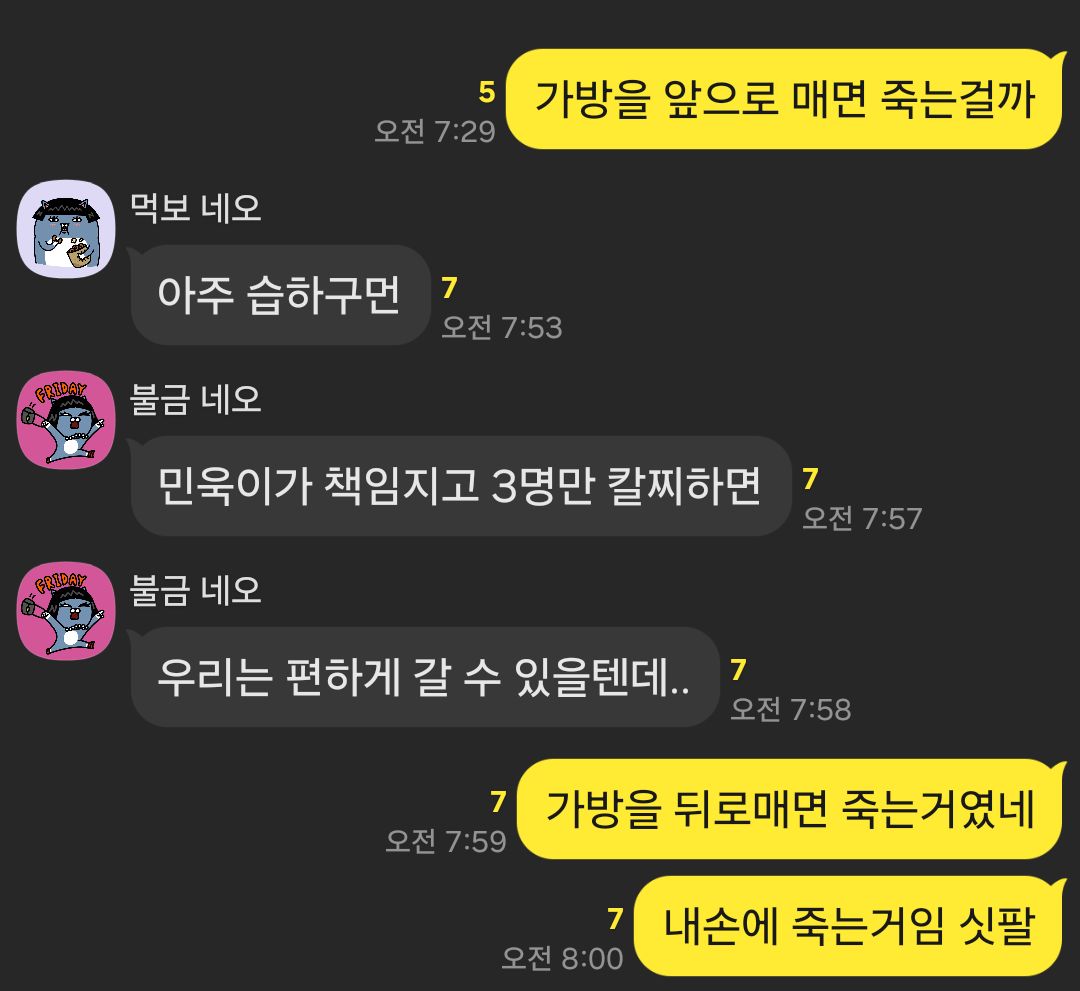Tap unread count 7 next to 아주 습하구먼
The height and width of the screenshot is (991, 1080).
click(x=450, y=287)
